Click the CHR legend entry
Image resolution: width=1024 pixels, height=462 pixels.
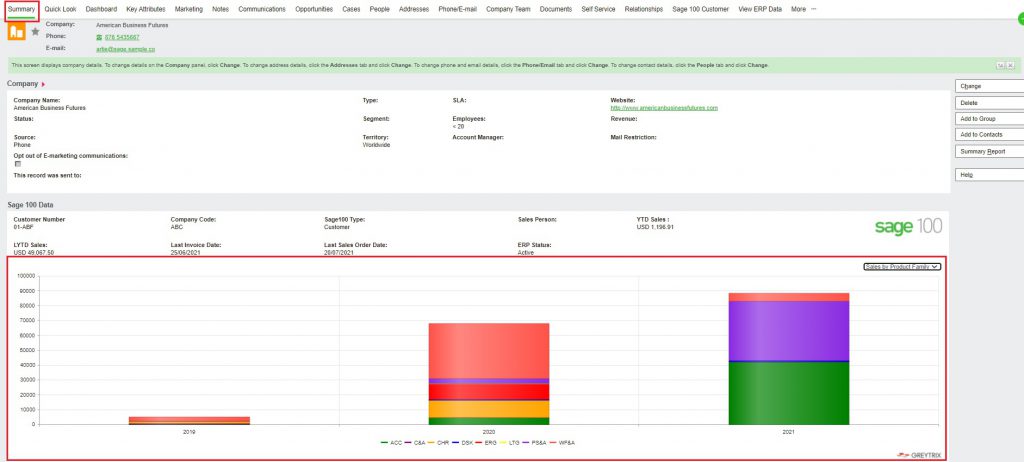tap(440, 442)
